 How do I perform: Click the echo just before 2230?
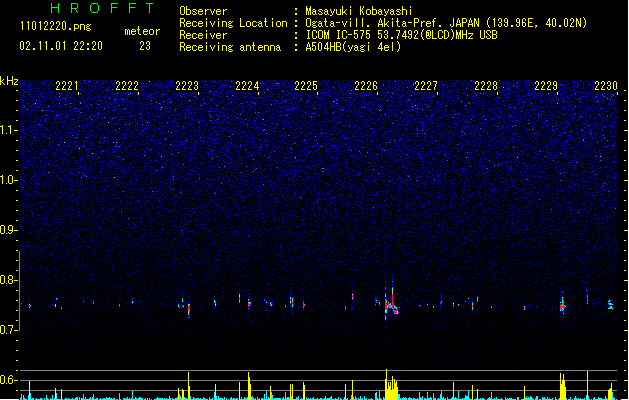click(x=610, y=305)
